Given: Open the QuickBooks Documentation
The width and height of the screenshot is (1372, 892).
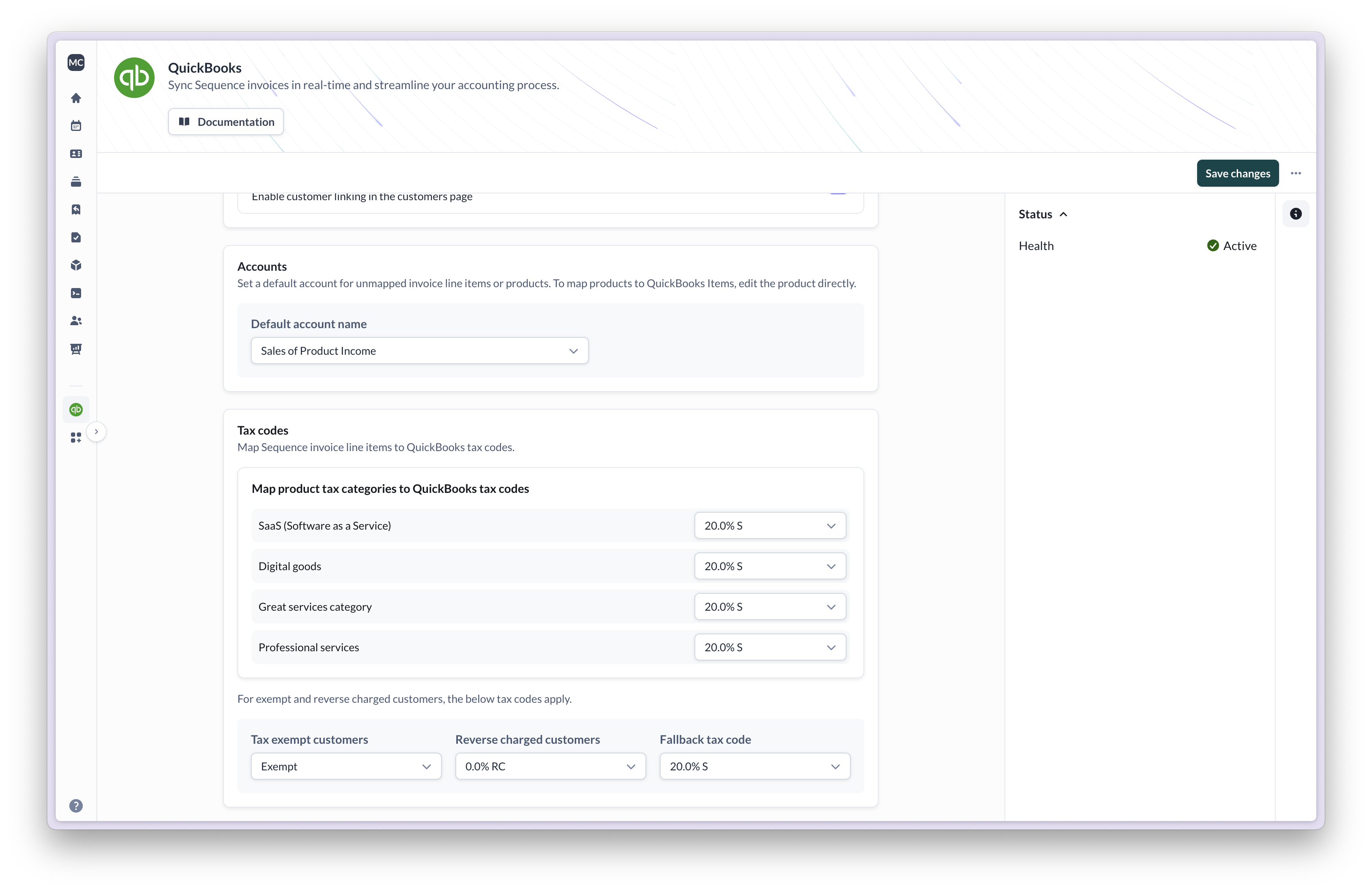Looking at the screenshot, I should (226, 122).
